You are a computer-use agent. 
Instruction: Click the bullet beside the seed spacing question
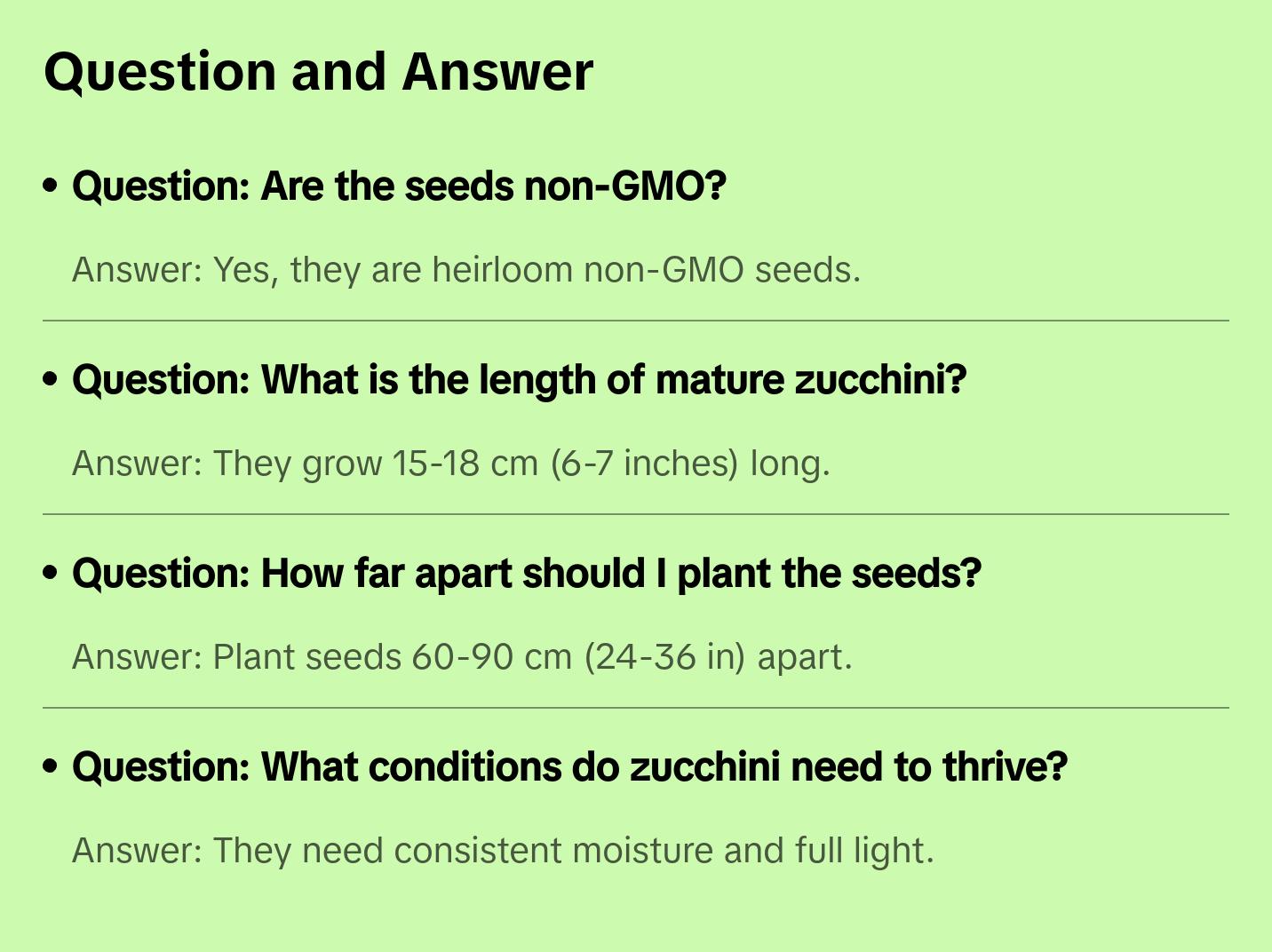coord(51,574)
